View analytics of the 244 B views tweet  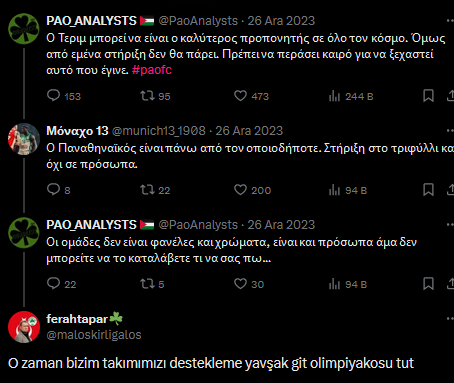click(x=351, y=96)
